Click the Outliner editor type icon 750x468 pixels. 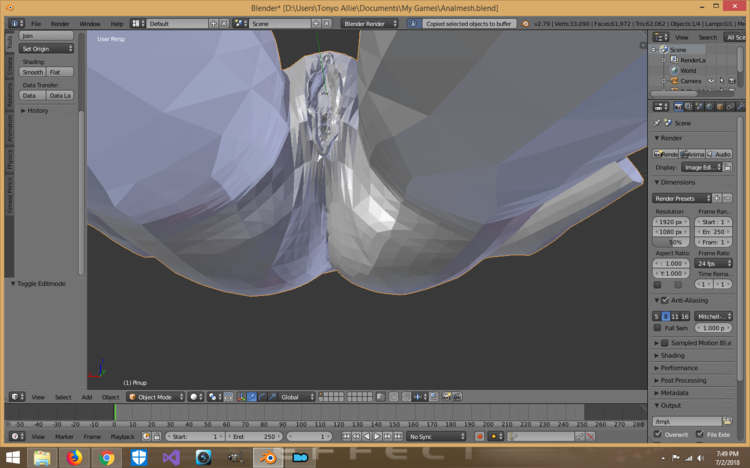pyautogui.click(x=661, y=37)
